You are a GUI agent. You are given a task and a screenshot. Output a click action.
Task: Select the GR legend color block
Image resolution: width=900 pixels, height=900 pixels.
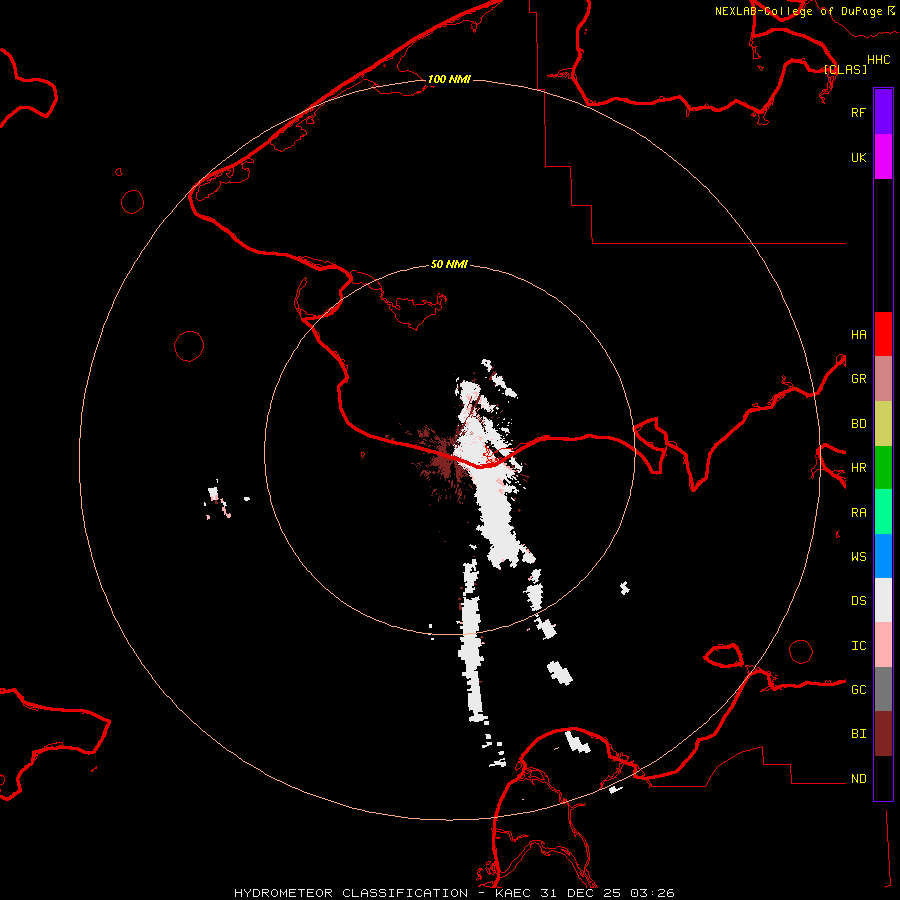(x=883, y=379)
